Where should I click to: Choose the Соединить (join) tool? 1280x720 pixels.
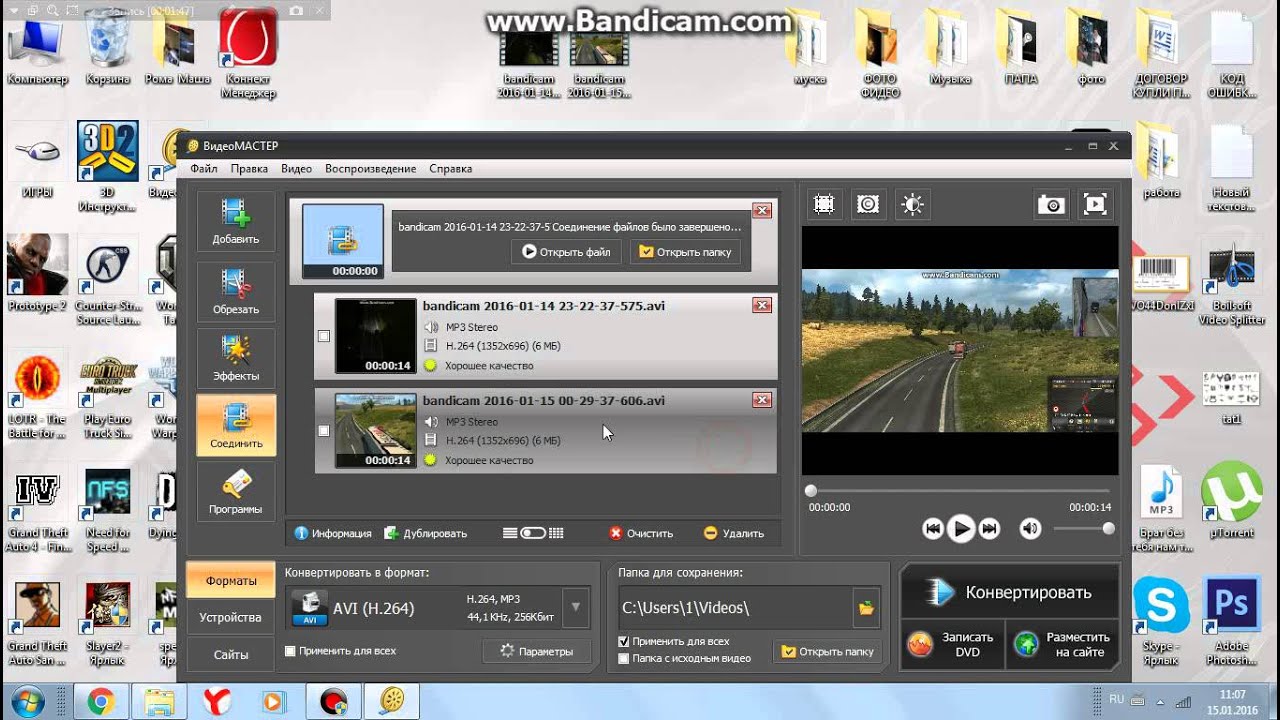(235, 425)
